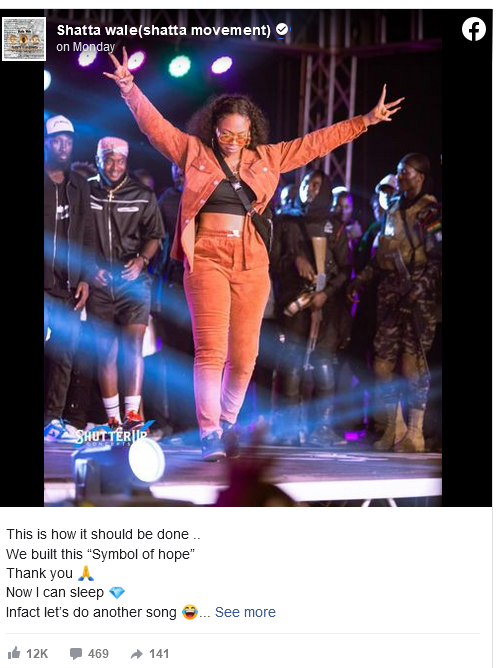Click the blue verified badge checkmark
Screen dimensions: 500x668
click(282, 30)
